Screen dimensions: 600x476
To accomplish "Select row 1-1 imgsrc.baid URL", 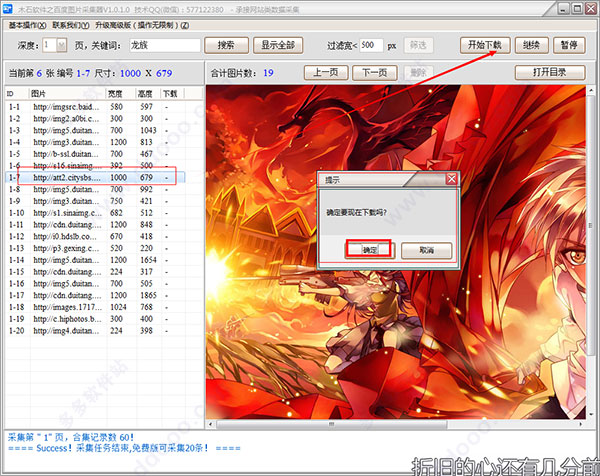I will (x=95, y=107).
